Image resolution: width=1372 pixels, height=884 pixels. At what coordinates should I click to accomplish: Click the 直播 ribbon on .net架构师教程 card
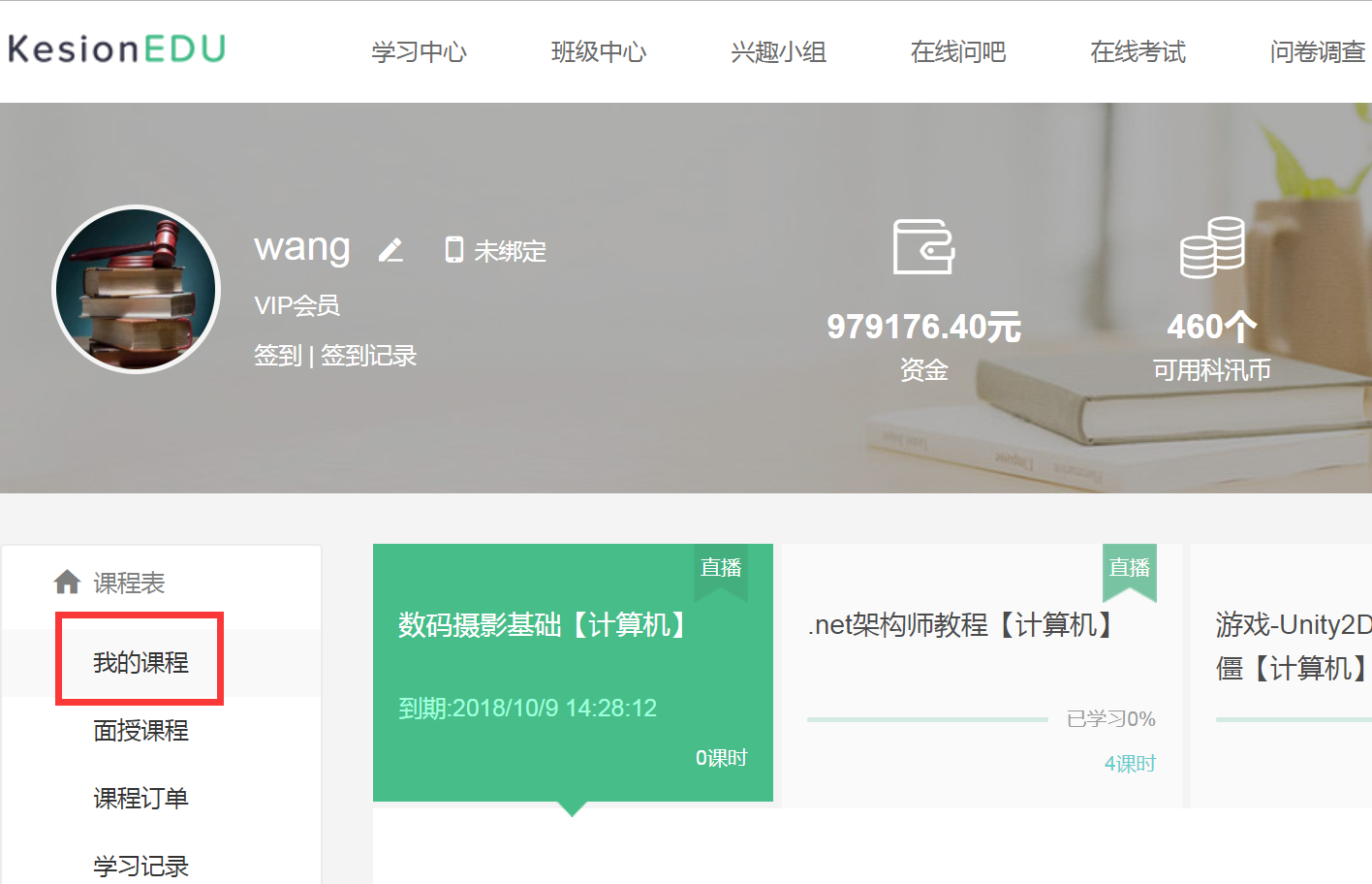(x=1130, y=569)
